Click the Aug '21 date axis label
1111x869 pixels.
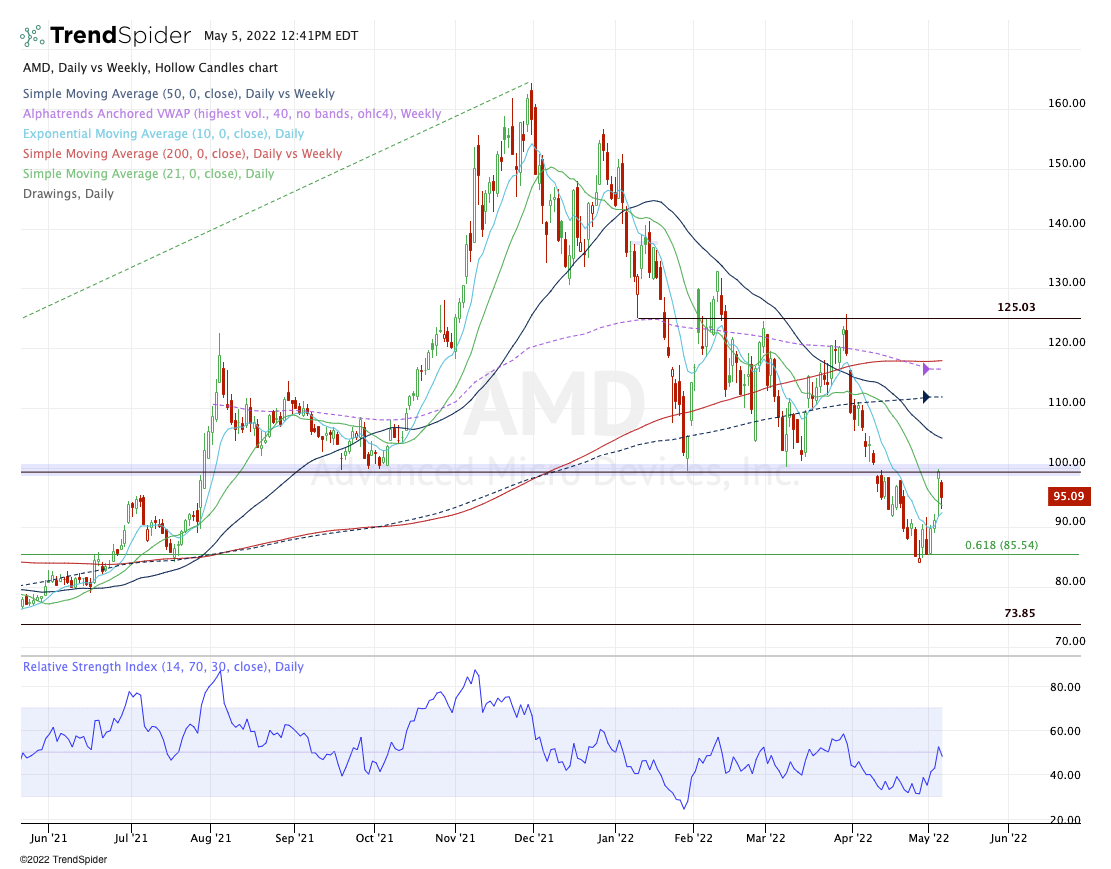(x=211, y=838)
